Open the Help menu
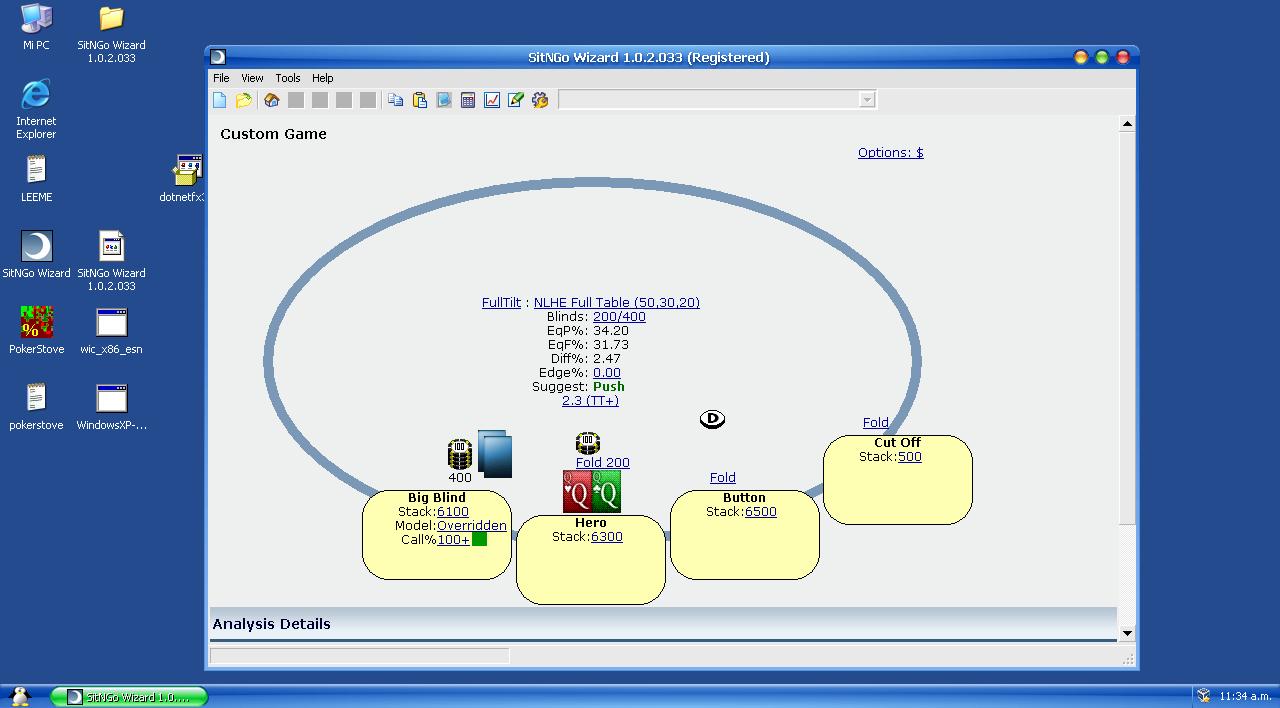 click(322, 78)
